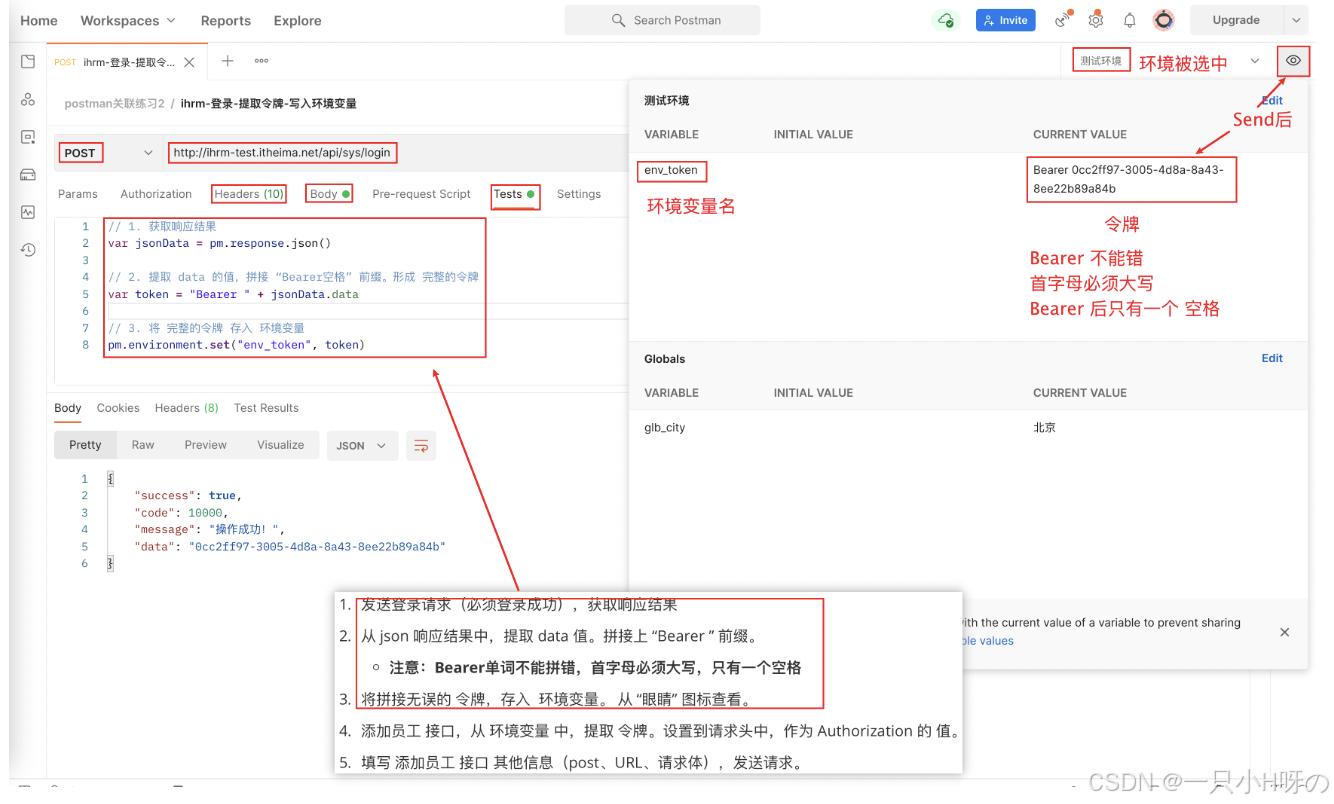Switch to the Tests tab
The width and height of the screenshot is (1334, 804).
click(x=515, y=194)
